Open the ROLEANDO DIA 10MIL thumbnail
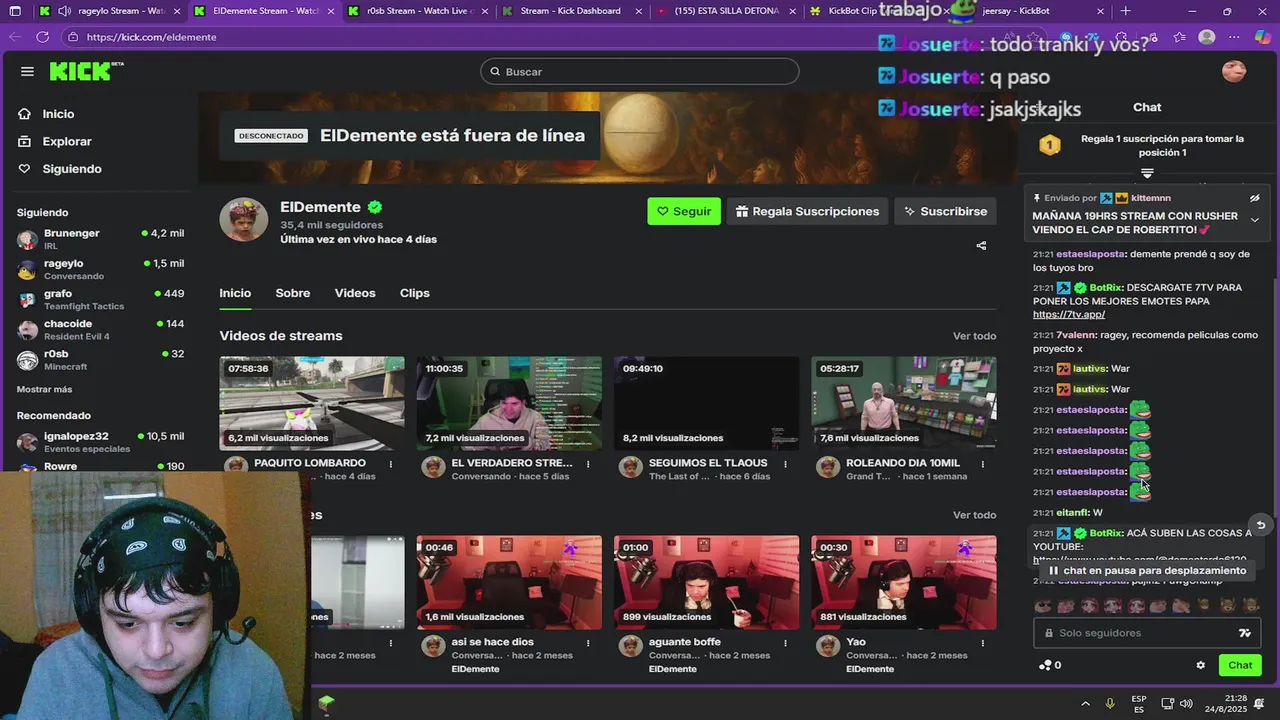The height and width of the screenshot is (720, 1280). tap(904, 403)
